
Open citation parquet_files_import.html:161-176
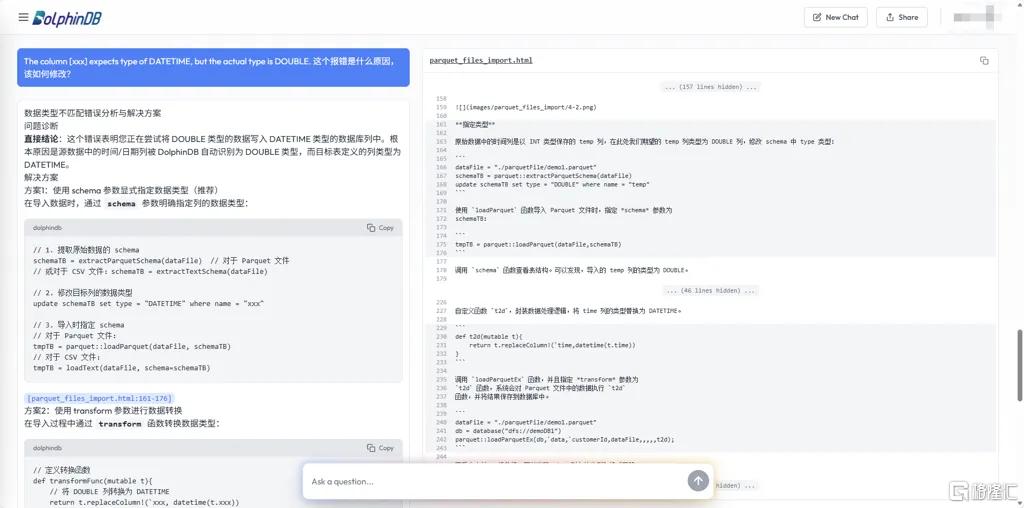click(x=99, y=398)
